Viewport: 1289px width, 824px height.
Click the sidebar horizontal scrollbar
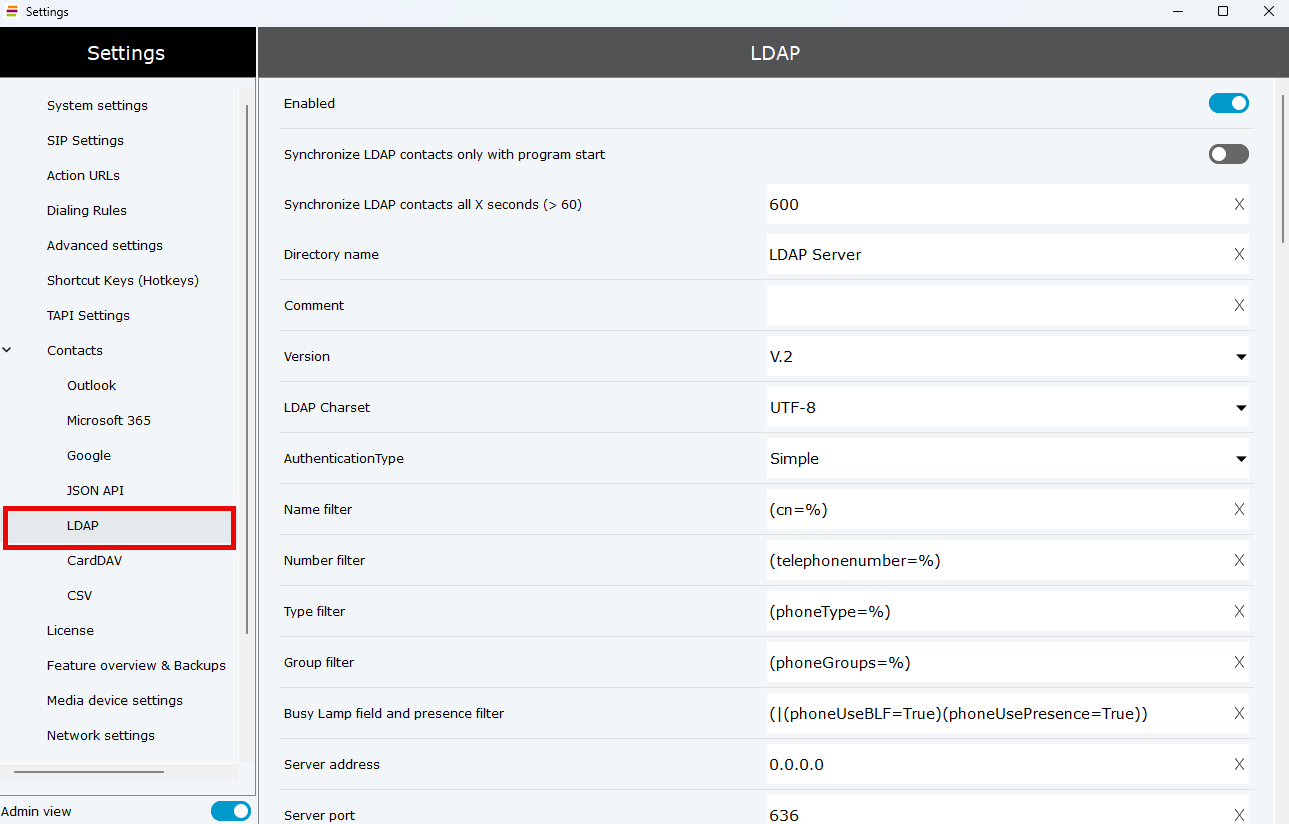point(89,772)
